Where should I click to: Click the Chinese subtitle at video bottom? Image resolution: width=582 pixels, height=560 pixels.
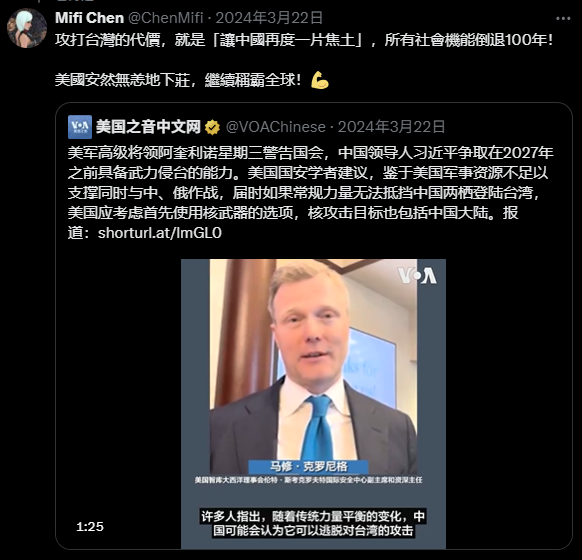313,523
